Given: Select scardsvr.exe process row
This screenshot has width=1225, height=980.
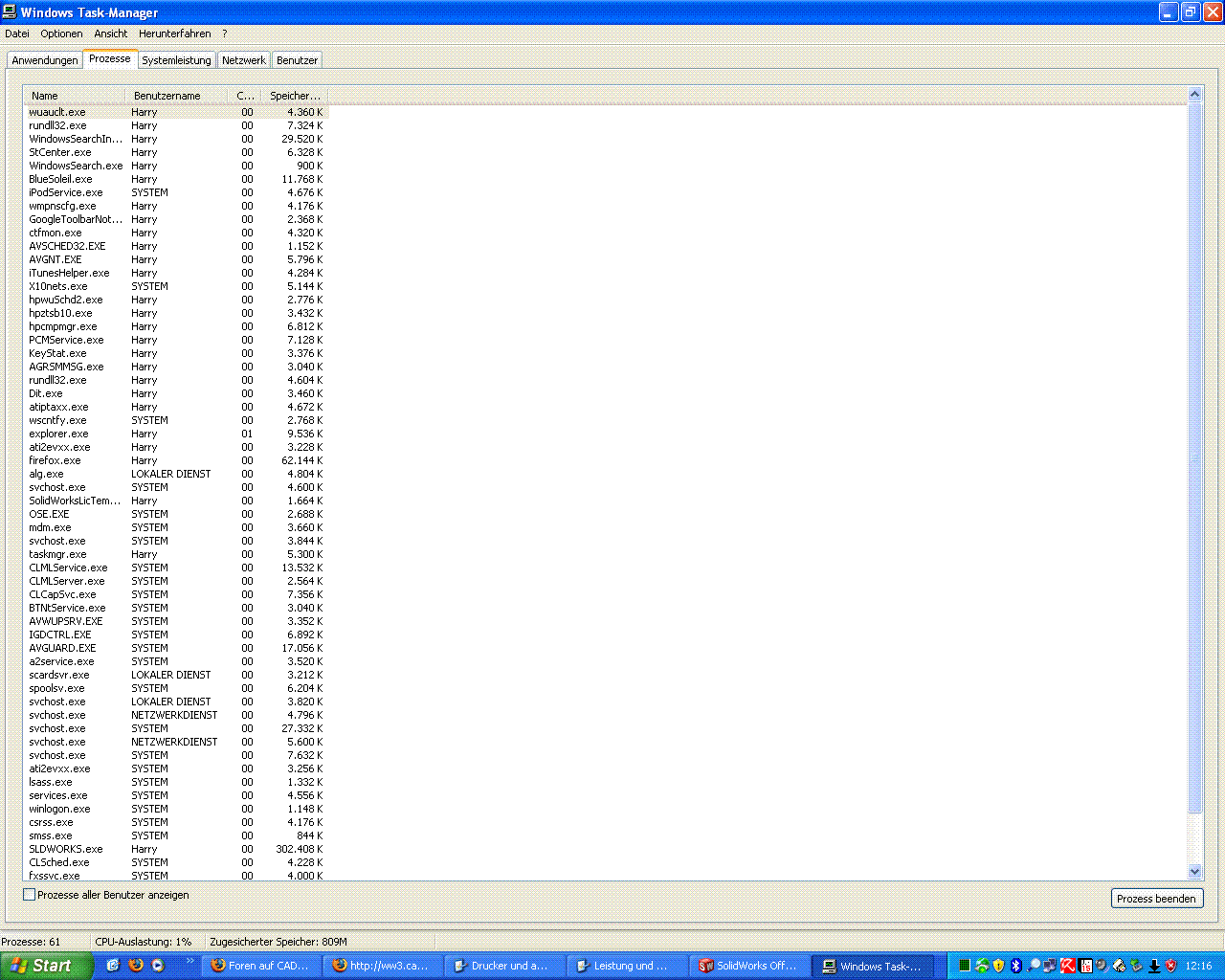Looking at the screenshot, I should (176, 675).
